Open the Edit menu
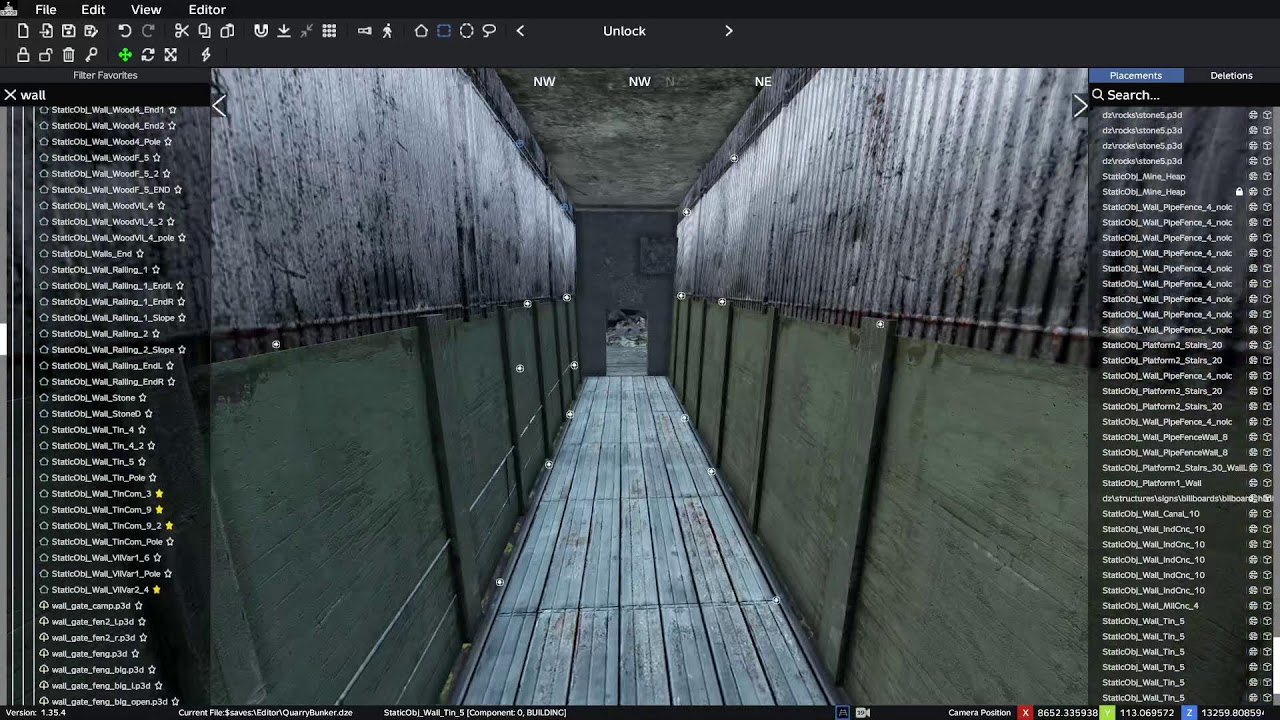The image size is (1280, 720). coord(93,9)
